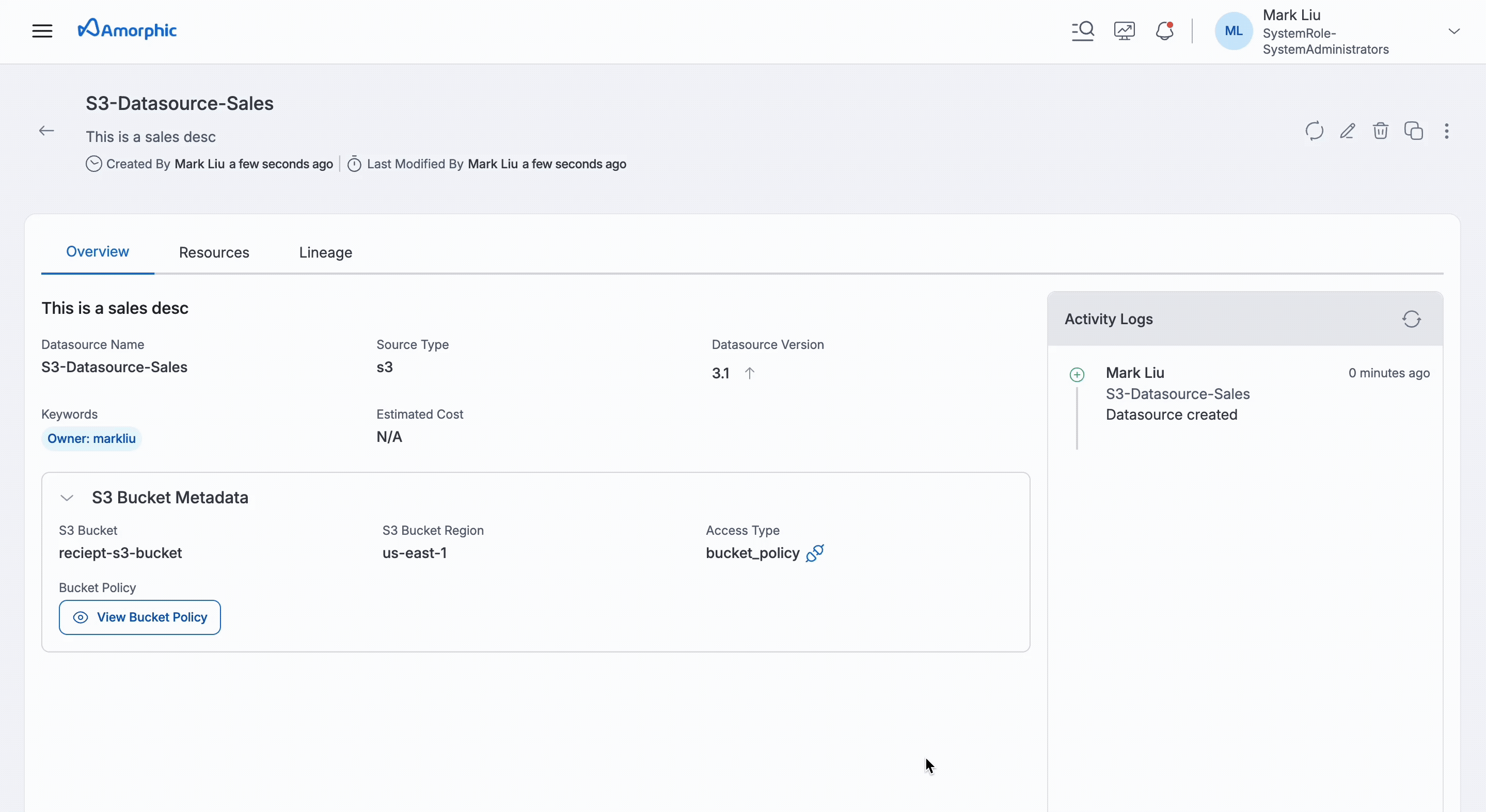
Task: Switch to the Resources tab
Action: [x=214, y=252]
